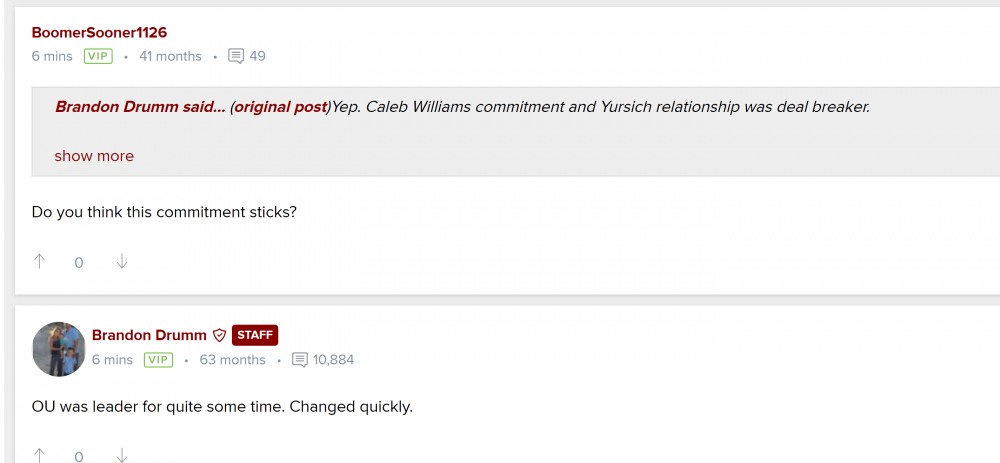This screenshot has height=463, width=1000.
Task: Click the VIP badge on Brandon Drumm's reply
Action: 158,360
